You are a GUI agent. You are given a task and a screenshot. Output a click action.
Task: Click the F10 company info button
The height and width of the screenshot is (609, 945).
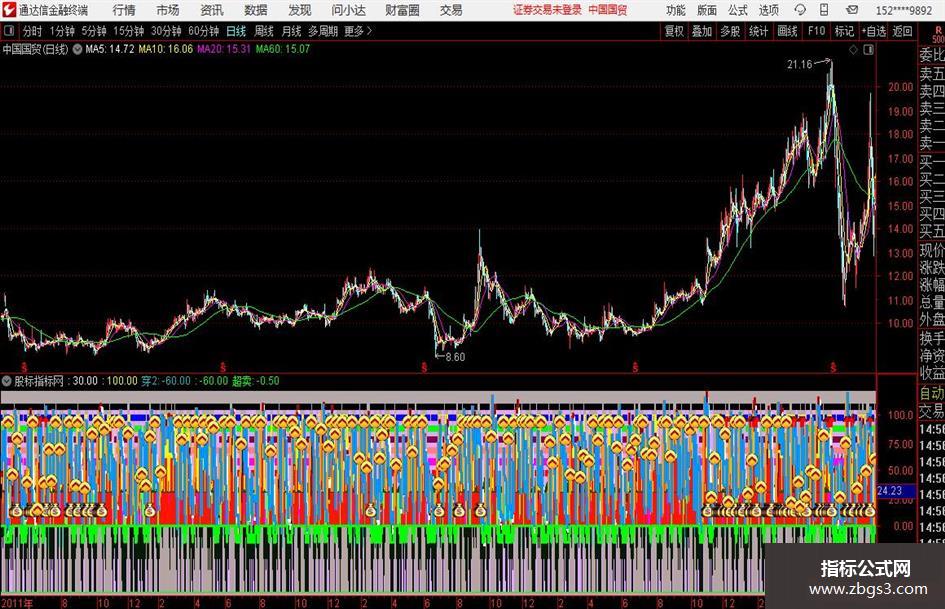(x=816, y=31)
